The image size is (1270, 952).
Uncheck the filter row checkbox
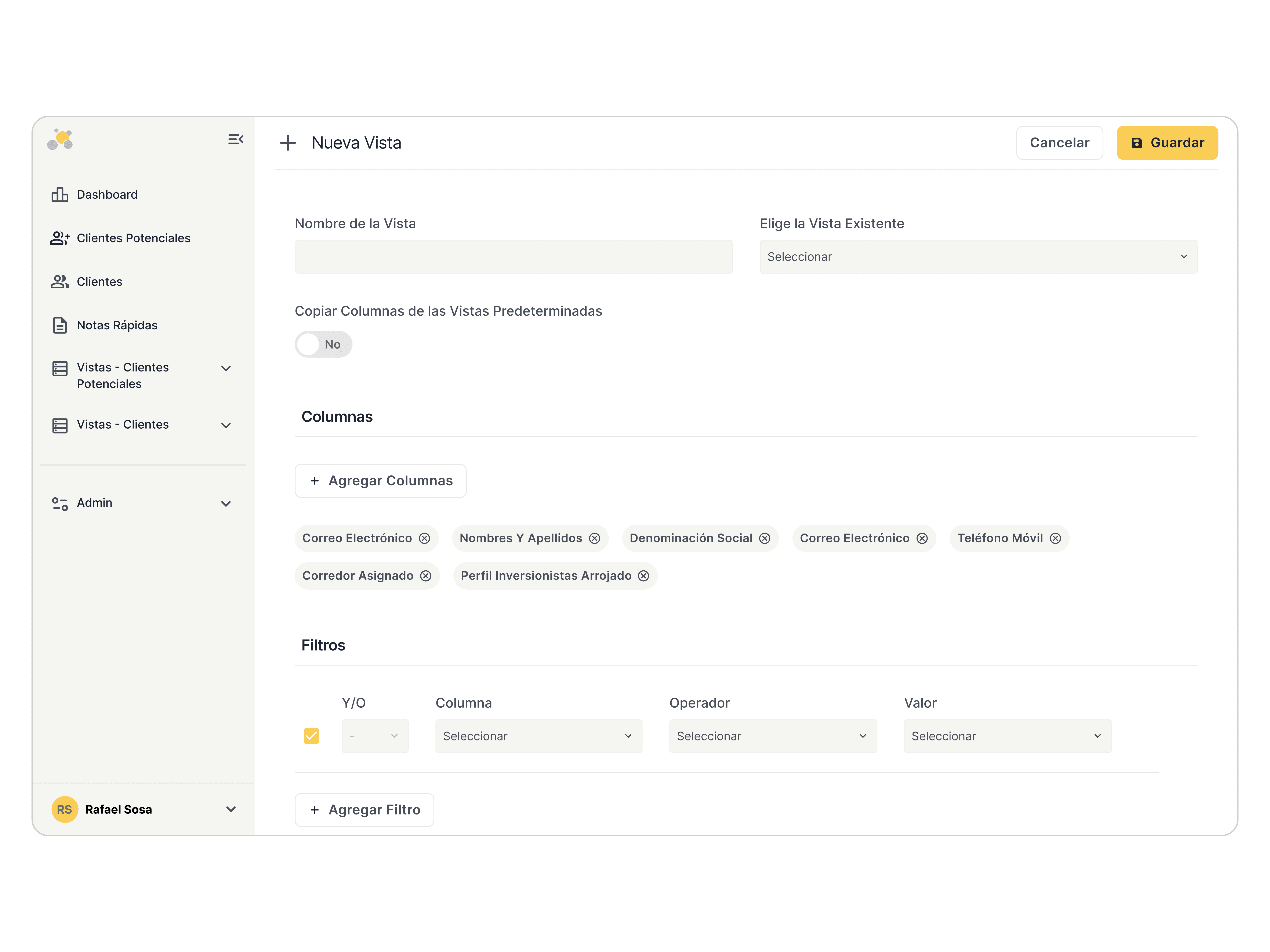pos(311,736)
